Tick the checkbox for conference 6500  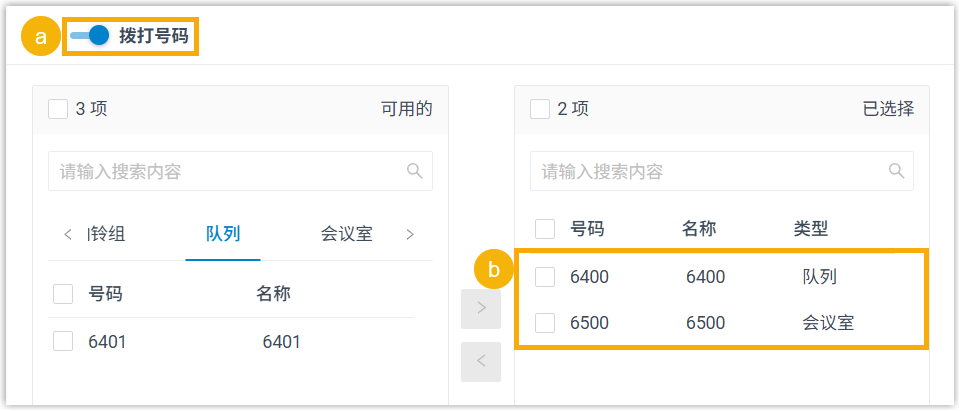tap(545, 322)
